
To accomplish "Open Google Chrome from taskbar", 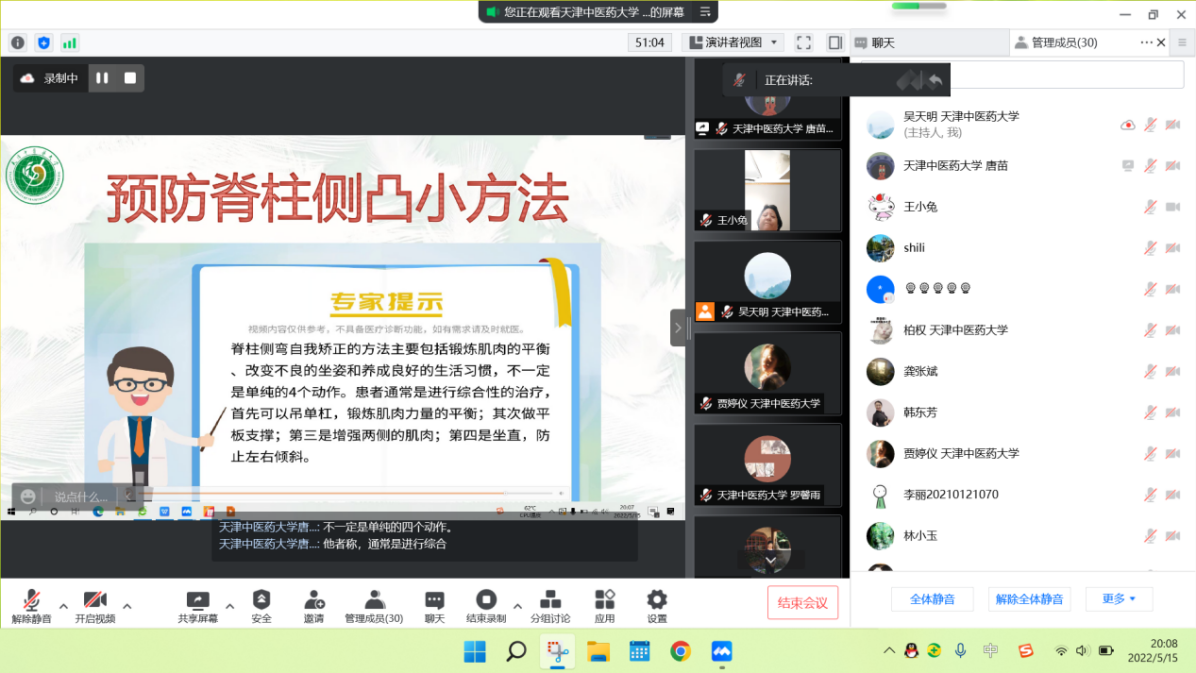I will pyautogui.click(x=680, y=652).
